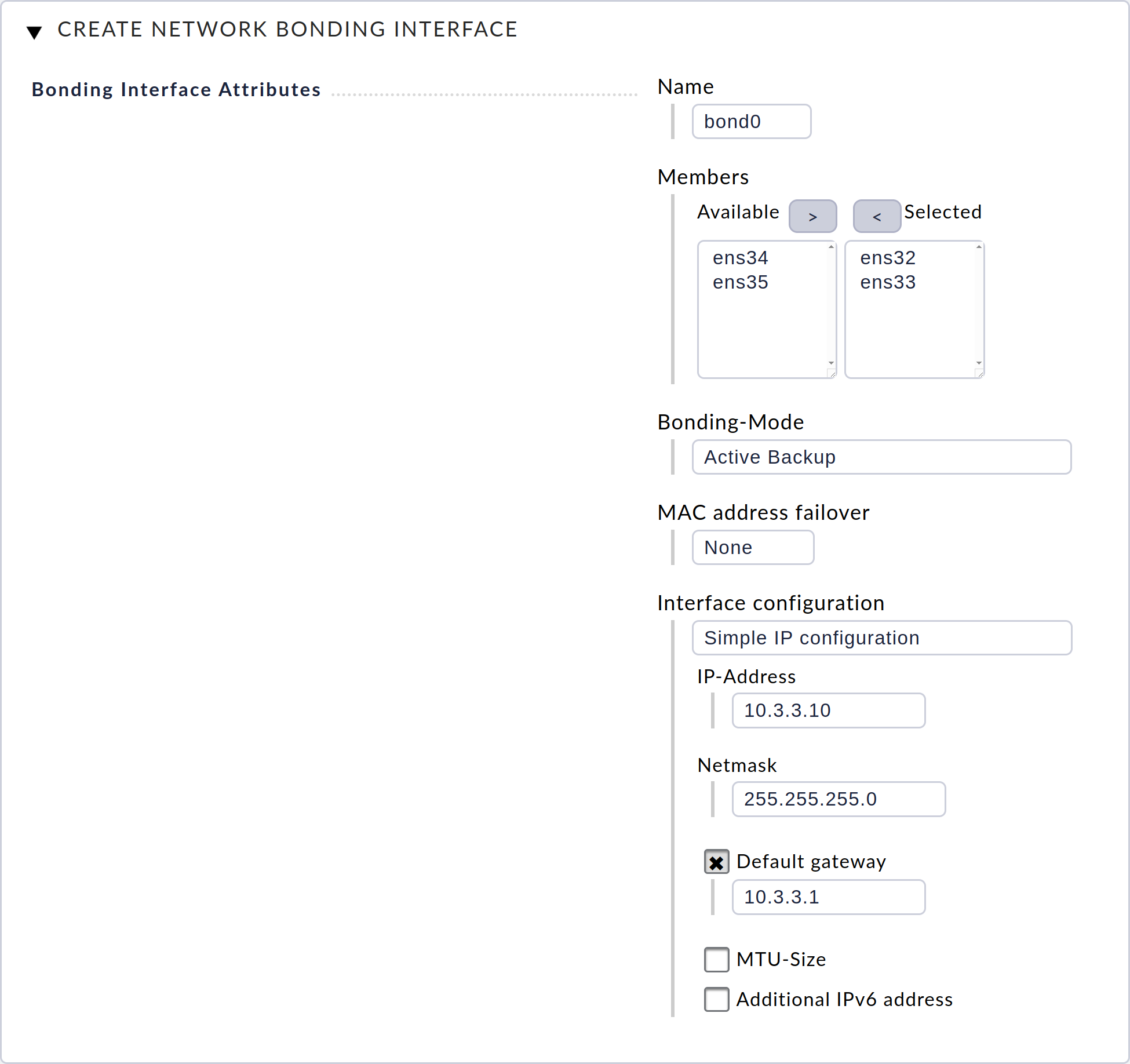Click the Name field containing bond0
The image size is (1130, 1064).
(751, 121)
